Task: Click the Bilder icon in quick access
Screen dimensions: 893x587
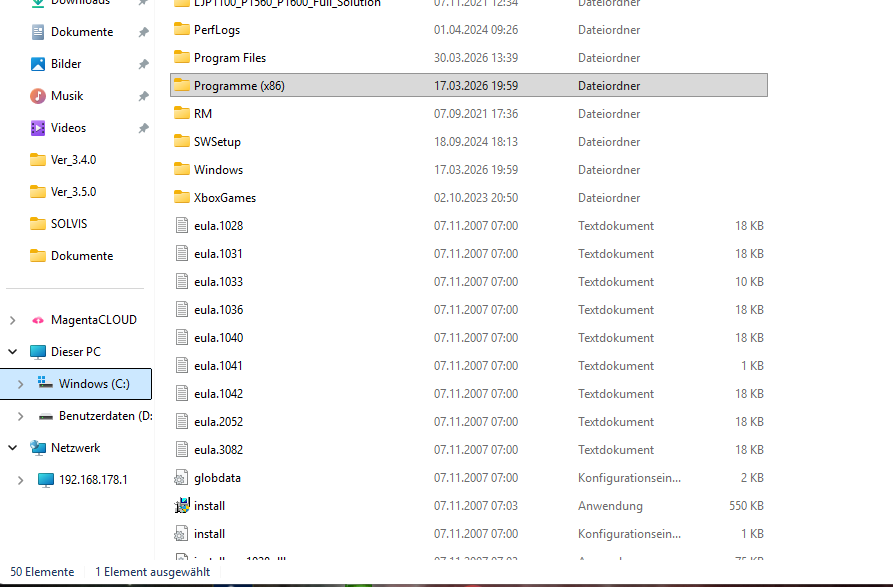Action: click(x=38, y=64)
